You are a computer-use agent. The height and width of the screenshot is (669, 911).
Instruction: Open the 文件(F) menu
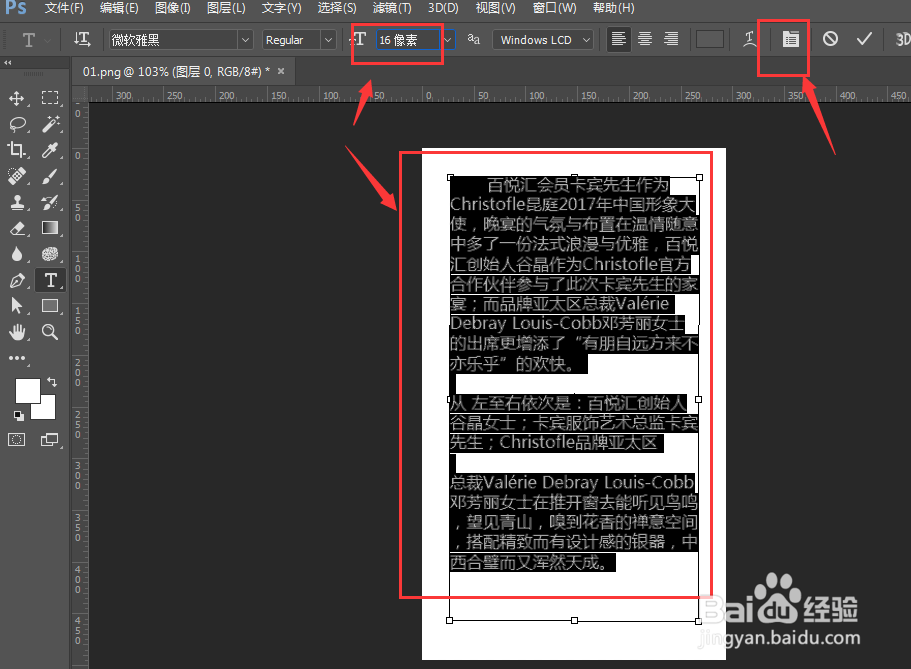[64, 8]
